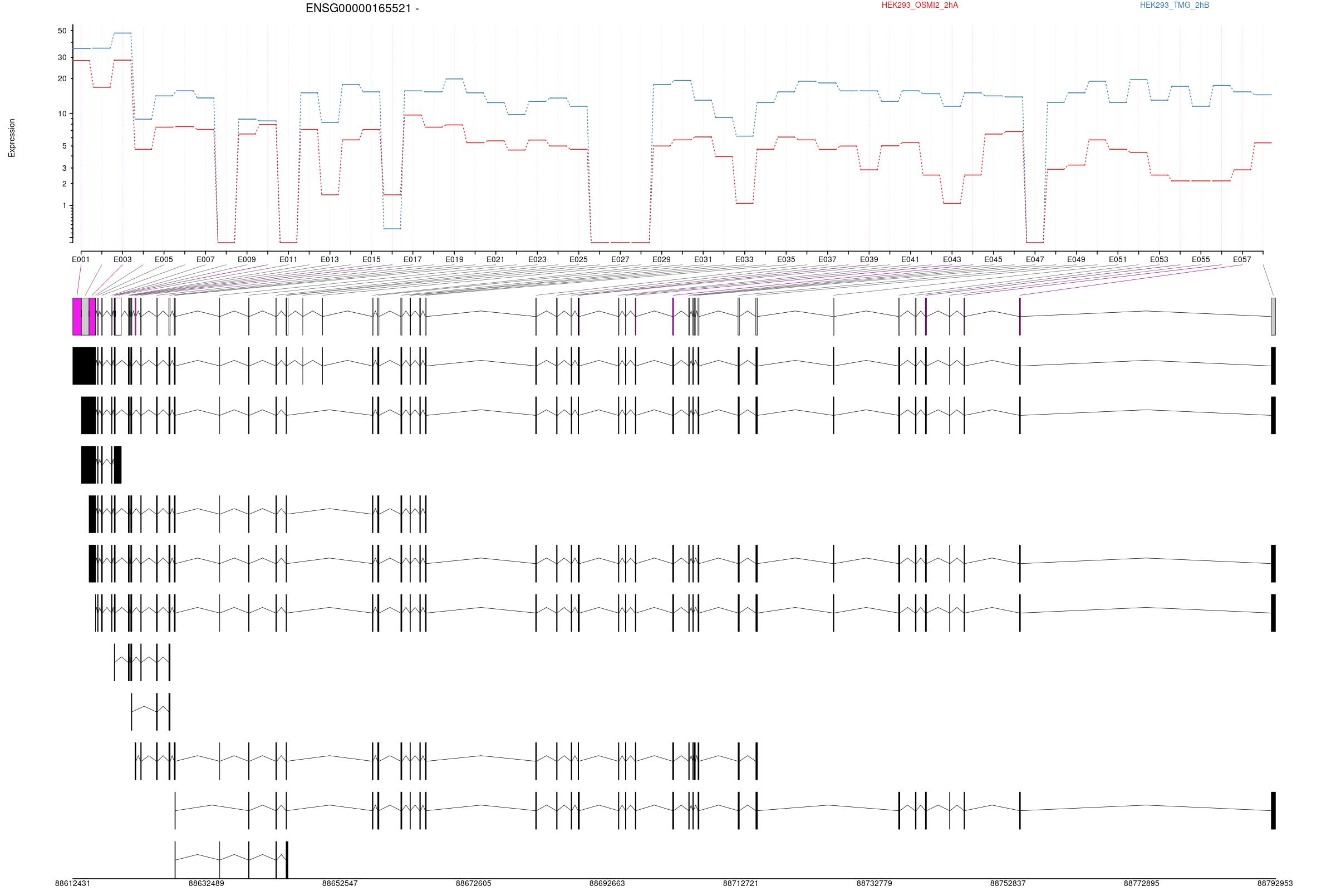The image size is (1336, 896).
Task: Click exon label E007
Action: (205, 259)
